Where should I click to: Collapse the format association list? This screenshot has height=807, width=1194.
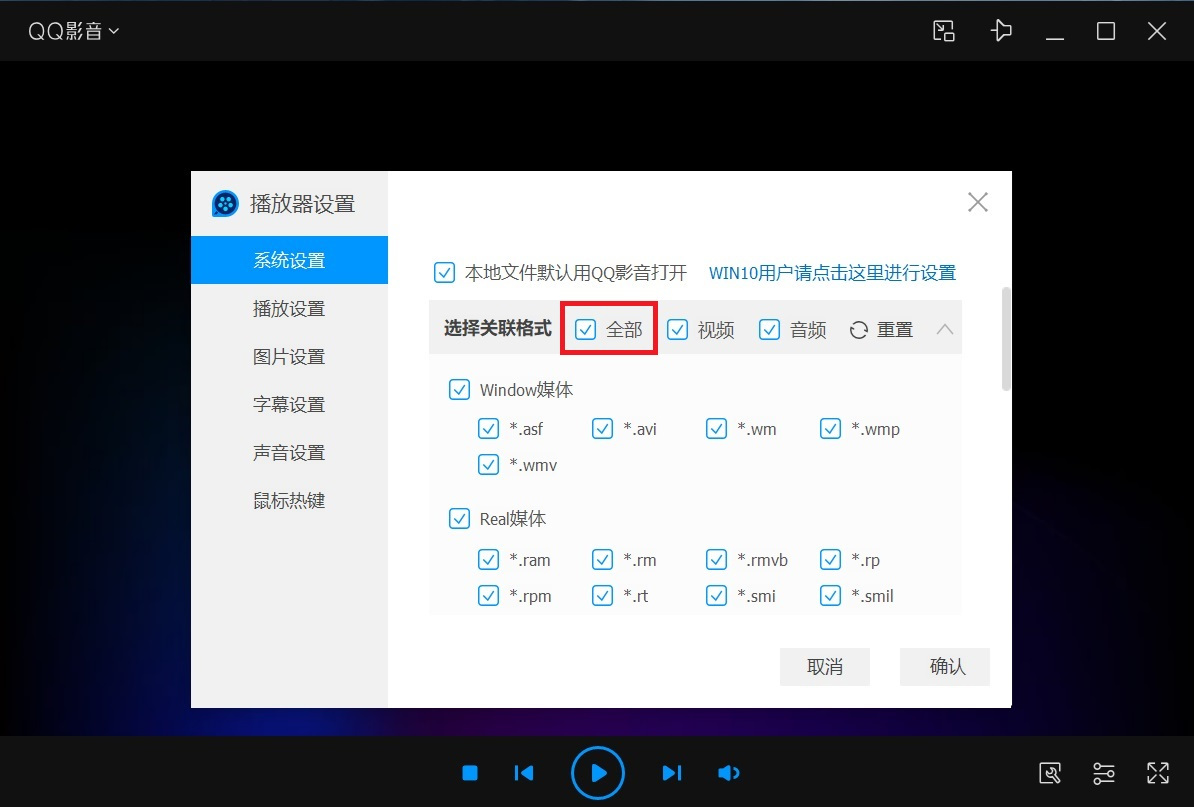pyautogui.click(x=944, y=329)
